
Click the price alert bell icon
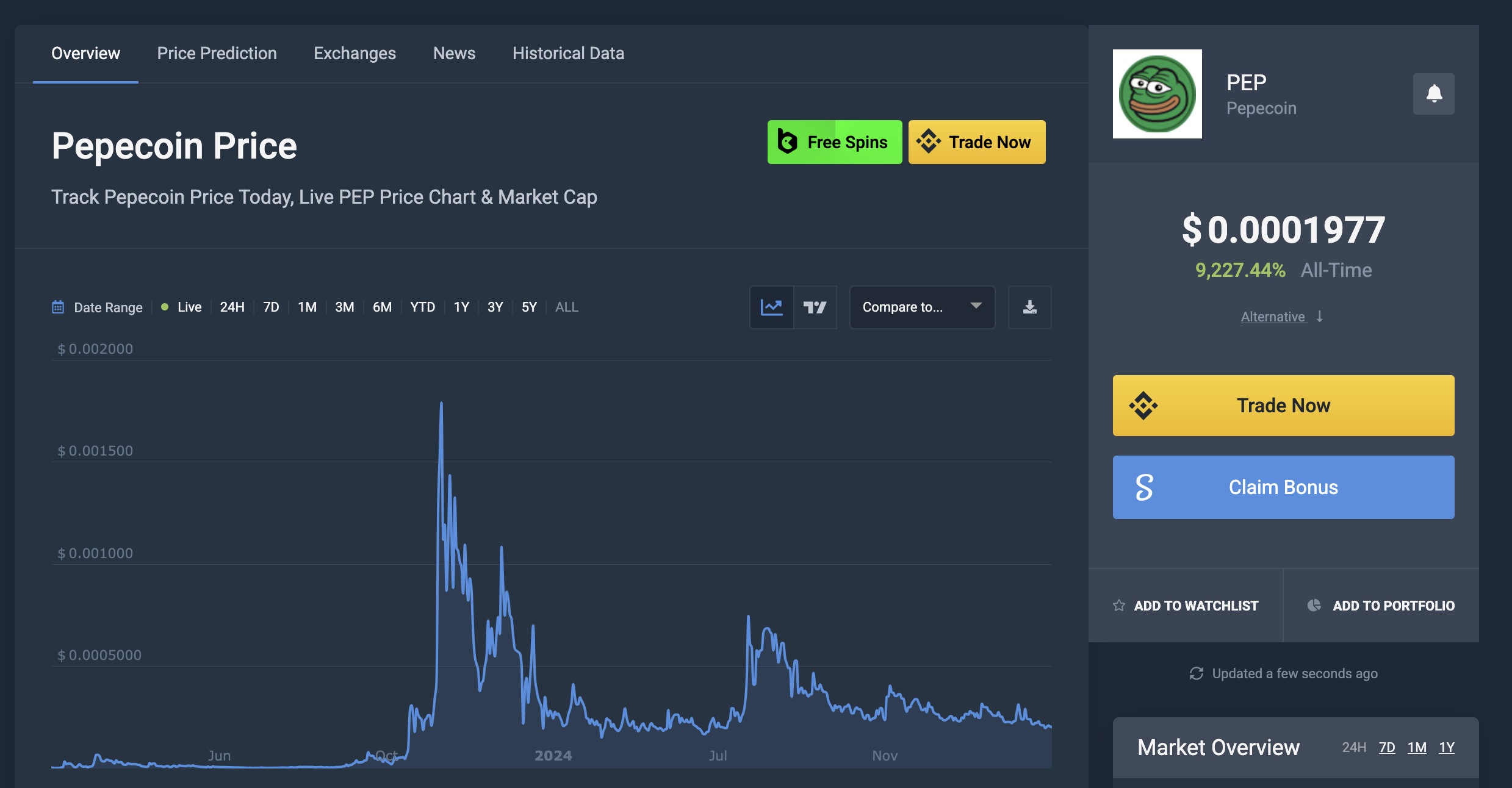tap(1433, 94)
